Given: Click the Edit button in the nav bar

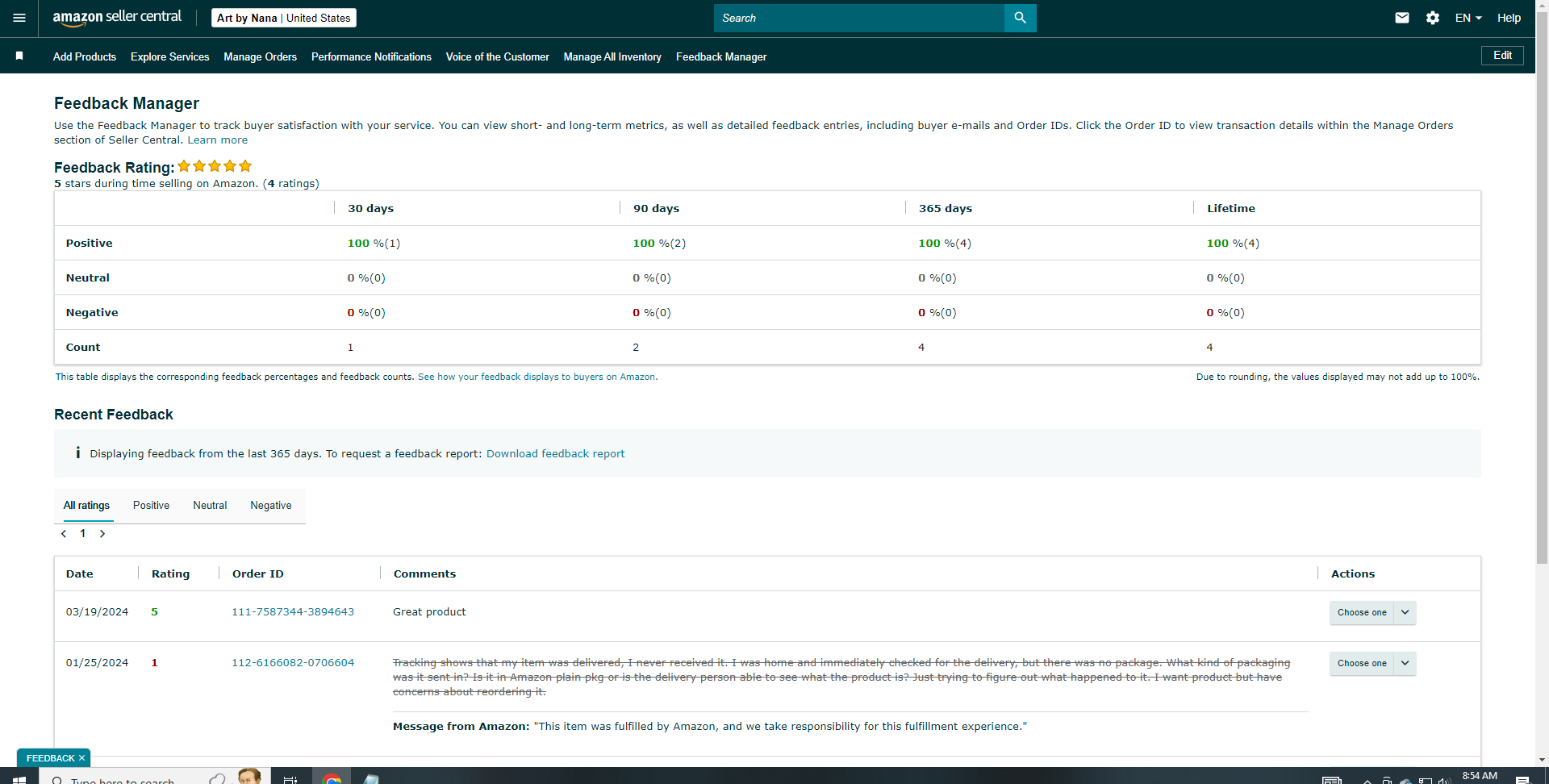Looking at the screenshot, I should click(x=1502, y=56).
